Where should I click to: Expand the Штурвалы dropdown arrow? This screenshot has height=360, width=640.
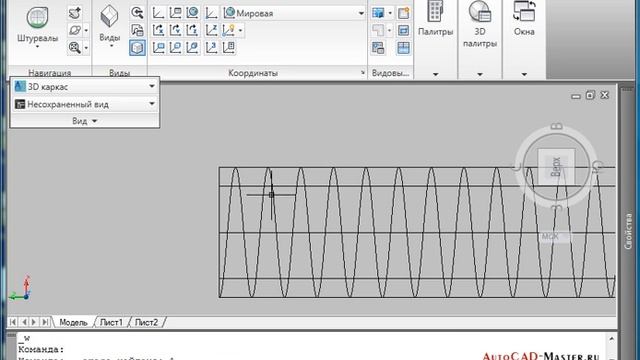pos(37,47)
